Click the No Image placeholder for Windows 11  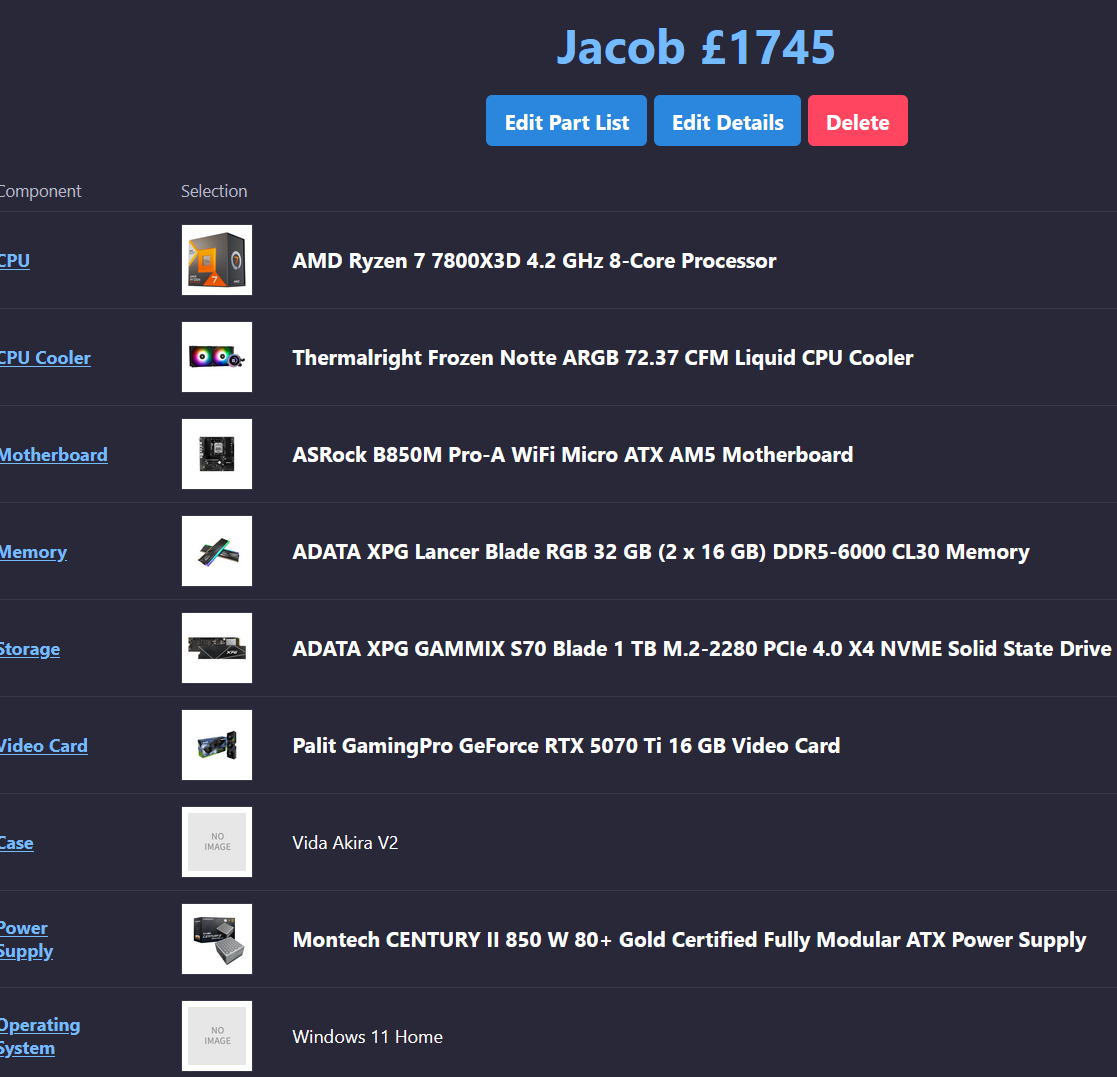(x=217, y=1035)
